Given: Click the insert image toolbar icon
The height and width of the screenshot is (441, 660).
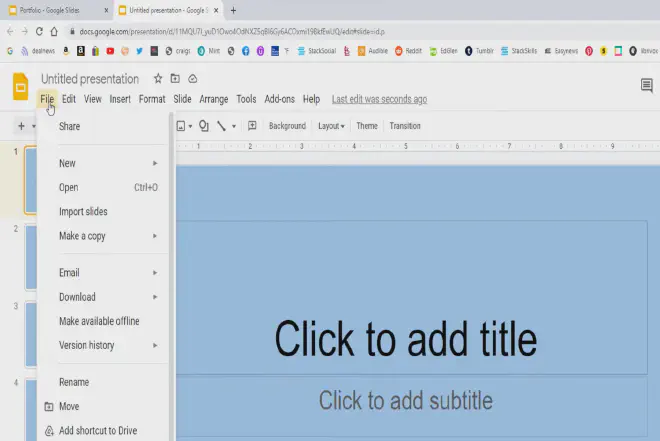Looking at the screenshot, I should pyautogui.click(x=181, y=126).
